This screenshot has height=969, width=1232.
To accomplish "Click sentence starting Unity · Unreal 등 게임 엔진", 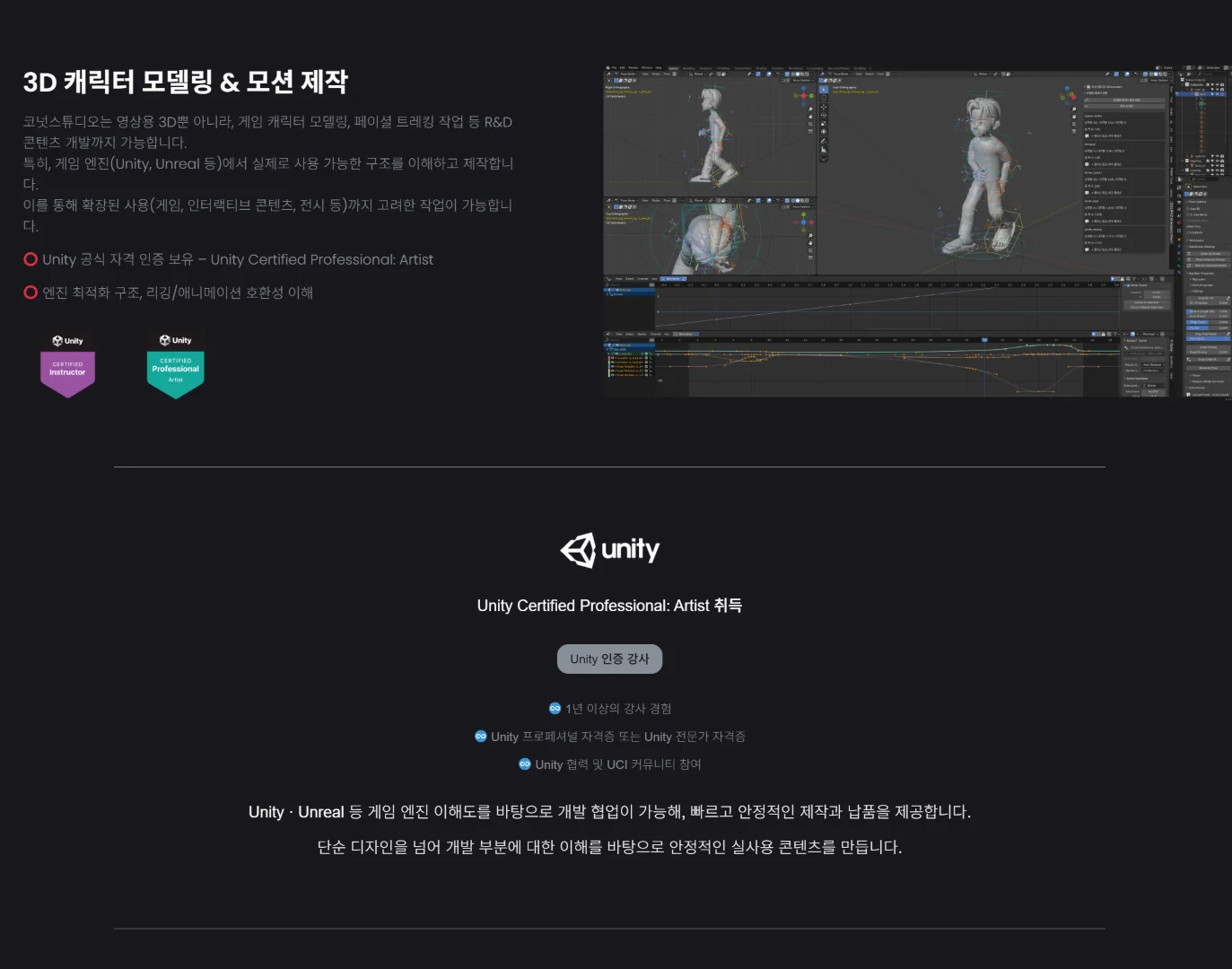I will pos(609,812).
